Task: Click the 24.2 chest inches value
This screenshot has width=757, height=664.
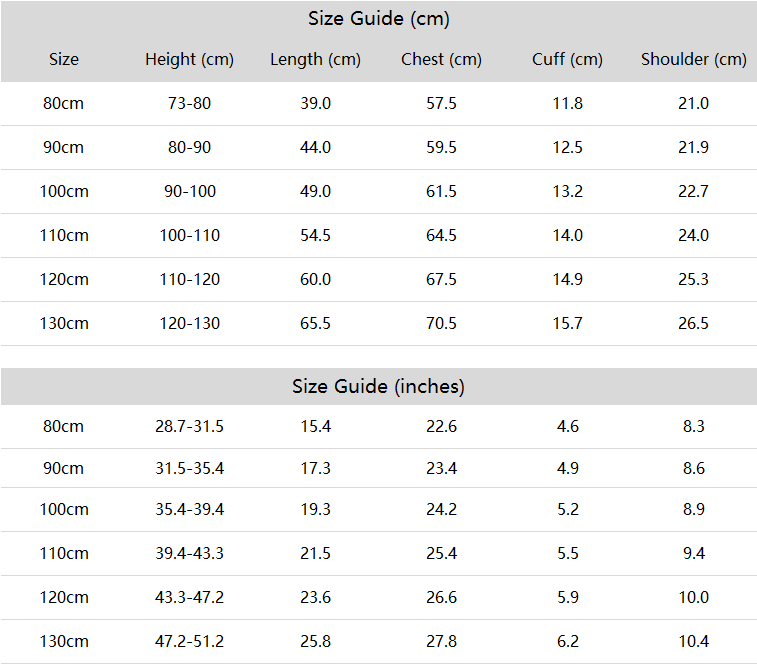Action: [x=441, y=509]
